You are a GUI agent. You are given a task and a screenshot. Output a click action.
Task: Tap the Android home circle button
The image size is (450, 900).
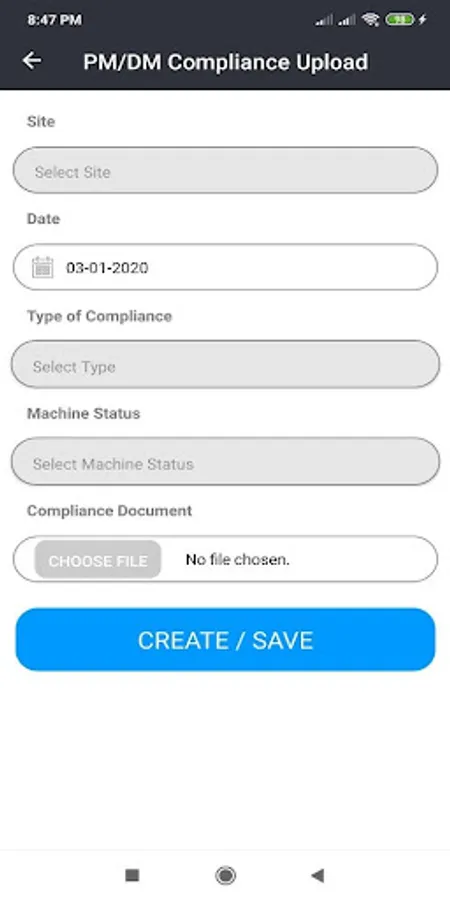(x=225, y=875)
